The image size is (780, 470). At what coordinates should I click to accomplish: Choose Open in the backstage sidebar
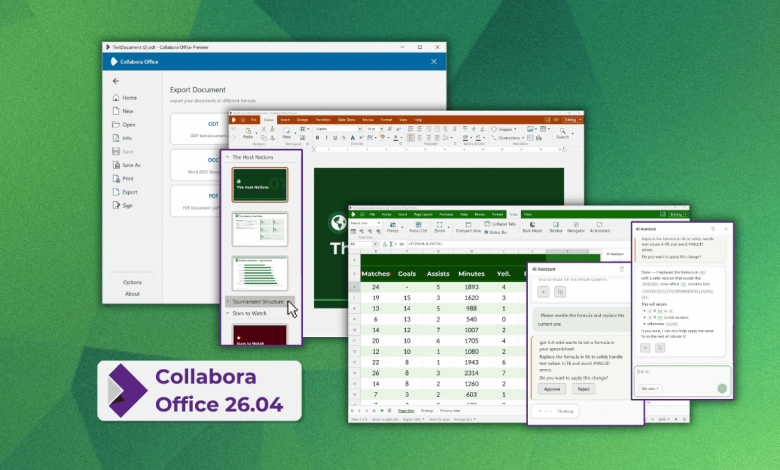(x=124, y=124)
